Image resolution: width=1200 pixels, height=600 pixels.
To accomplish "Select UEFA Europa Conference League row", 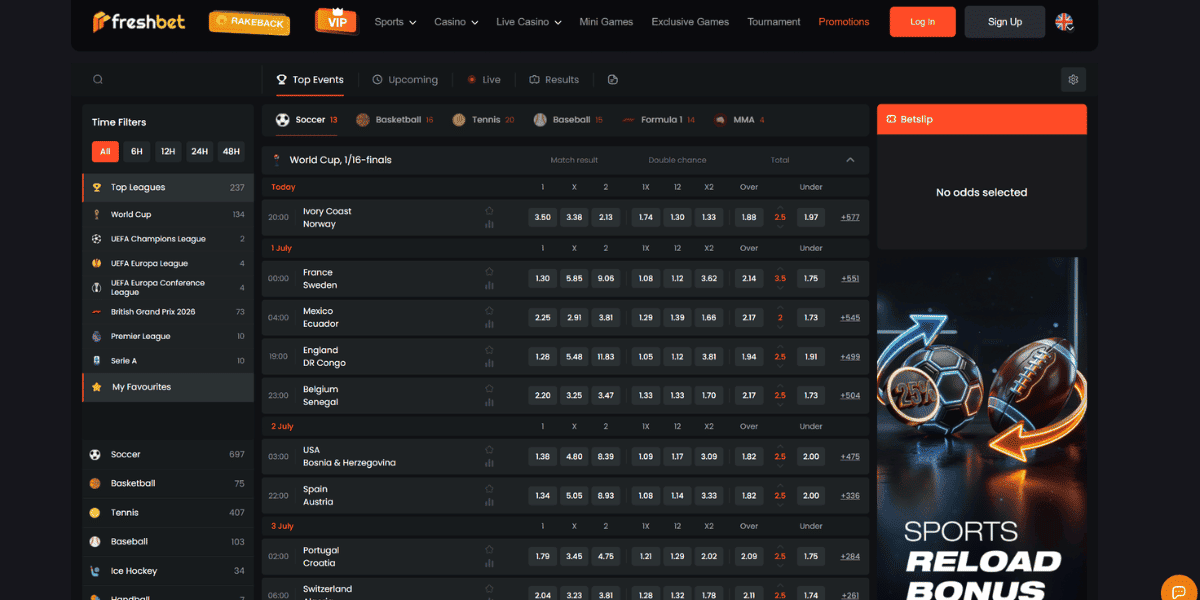I will [x=168, y=287].
